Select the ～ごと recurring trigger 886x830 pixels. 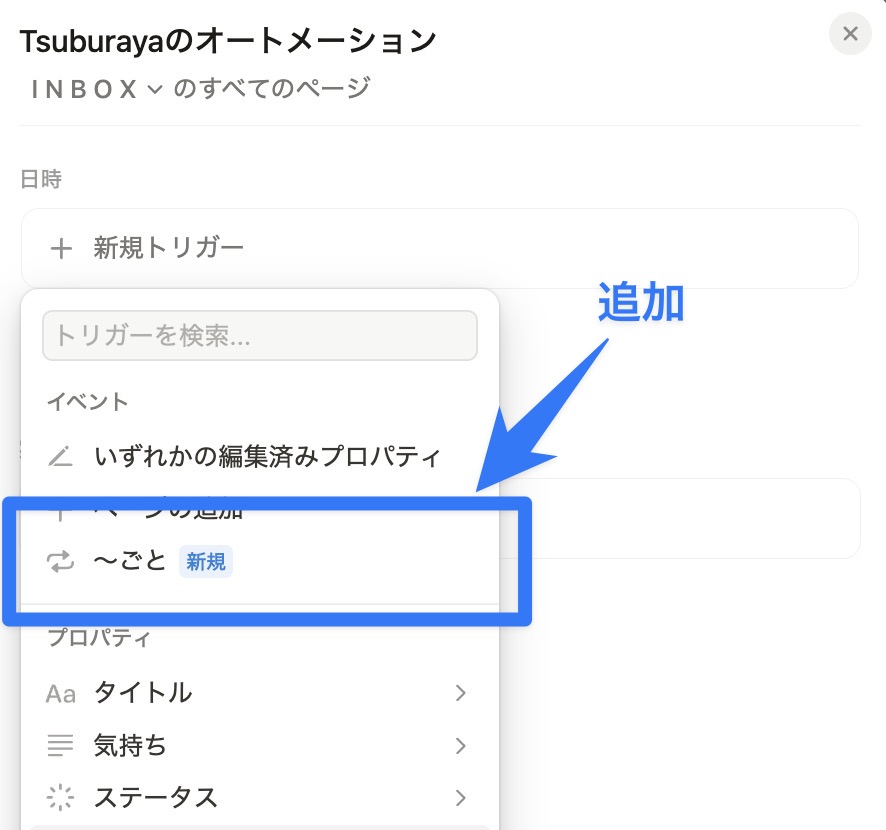(260, 561)
